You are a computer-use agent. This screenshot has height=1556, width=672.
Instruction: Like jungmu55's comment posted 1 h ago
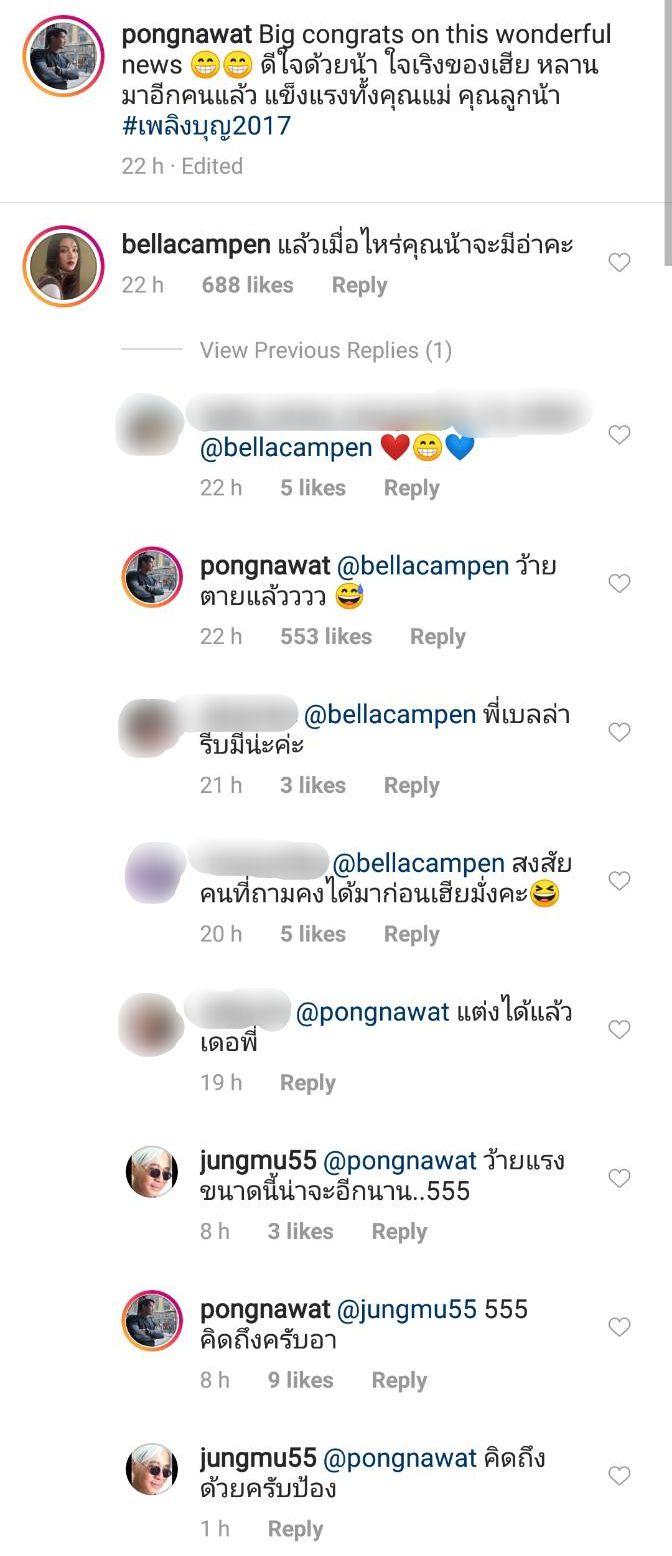[620, 1476]
